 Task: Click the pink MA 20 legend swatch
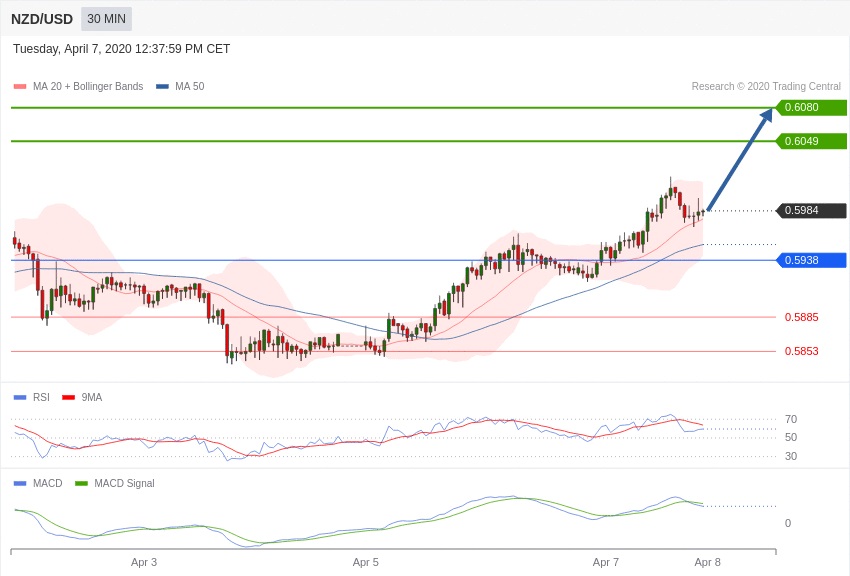click(x=20, y=86)
